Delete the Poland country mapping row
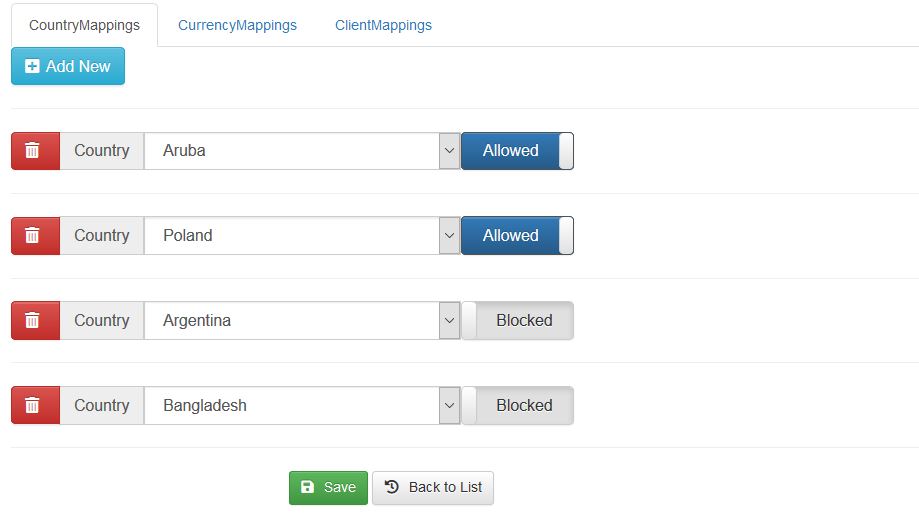Viewport: 919px width, 526px height. click(x=33, y=236)
